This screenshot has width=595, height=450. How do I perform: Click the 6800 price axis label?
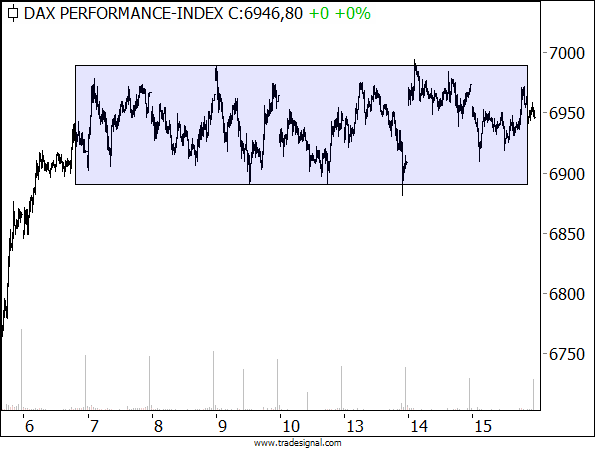(567, 294)
